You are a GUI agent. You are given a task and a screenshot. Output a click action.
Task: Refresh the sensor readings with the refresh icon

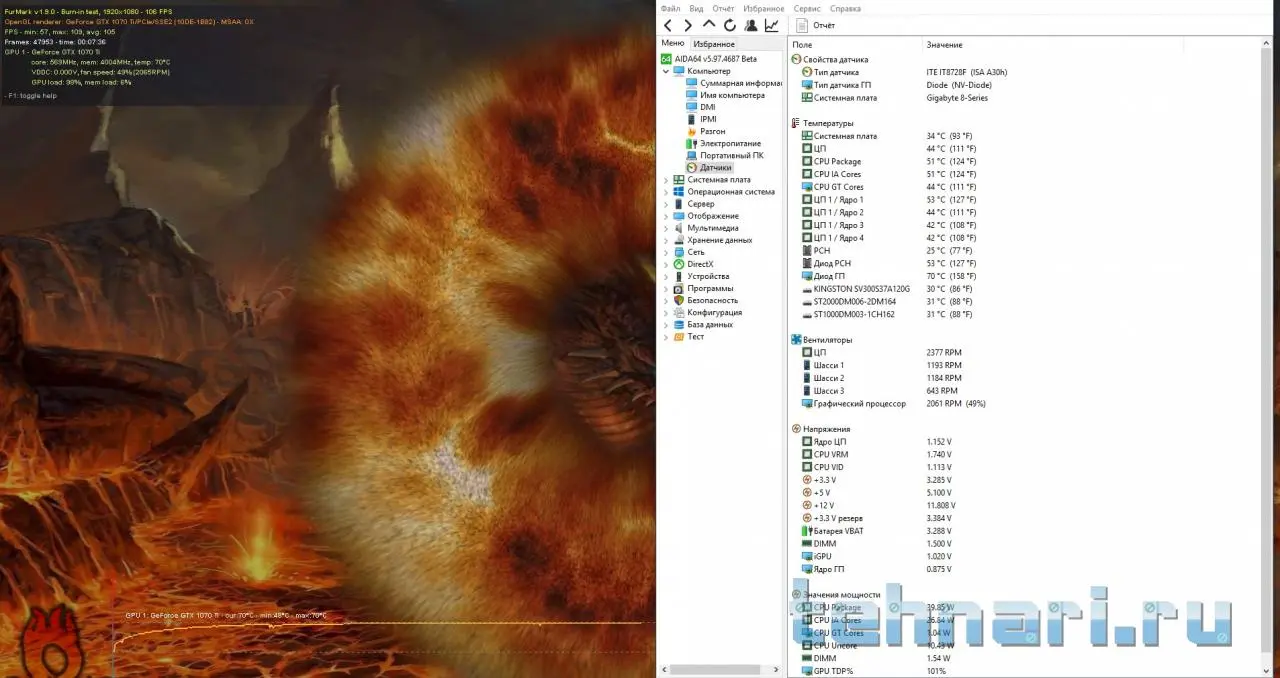point(730,25)
